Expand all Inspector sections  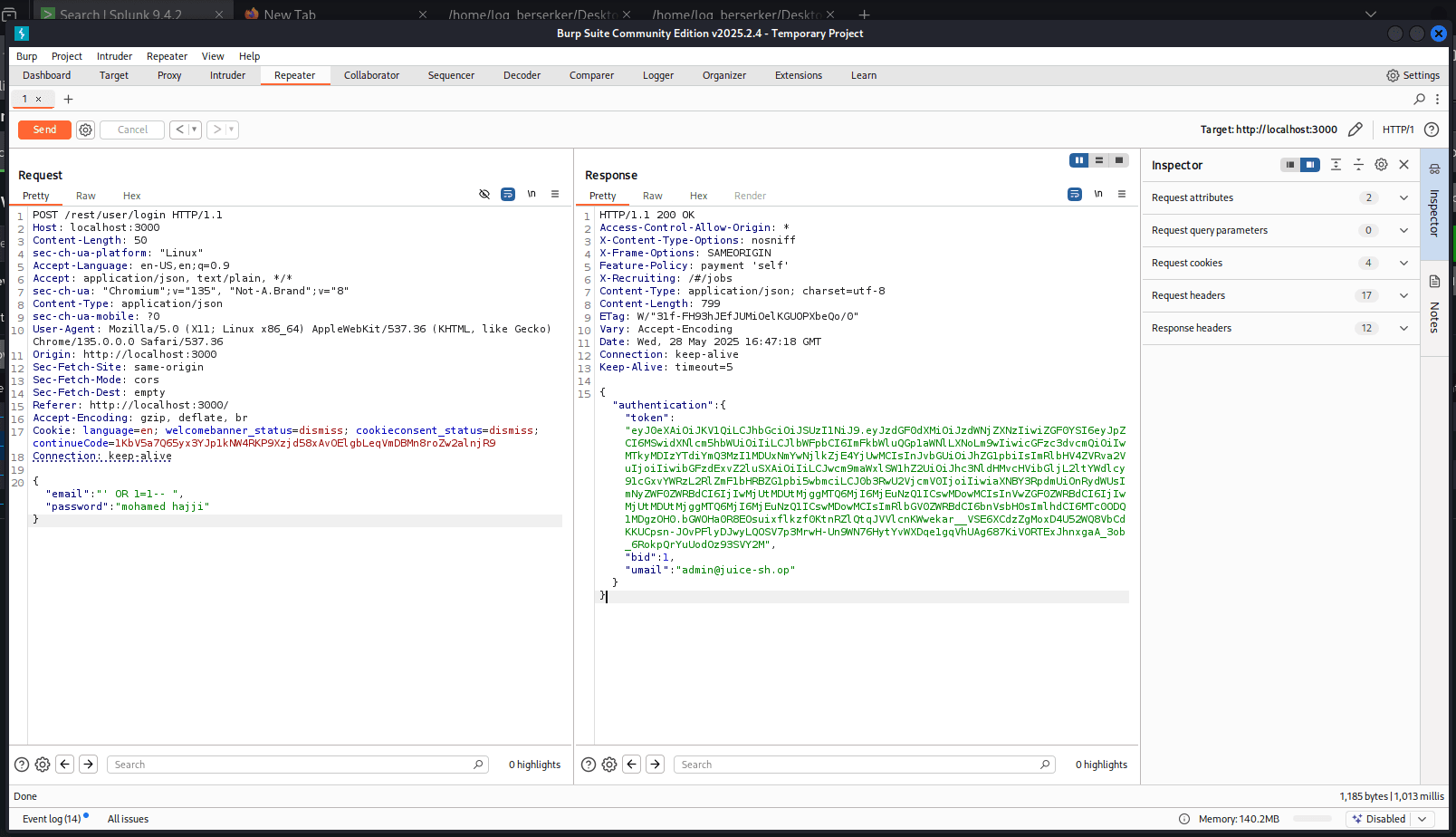[1336, 165]
